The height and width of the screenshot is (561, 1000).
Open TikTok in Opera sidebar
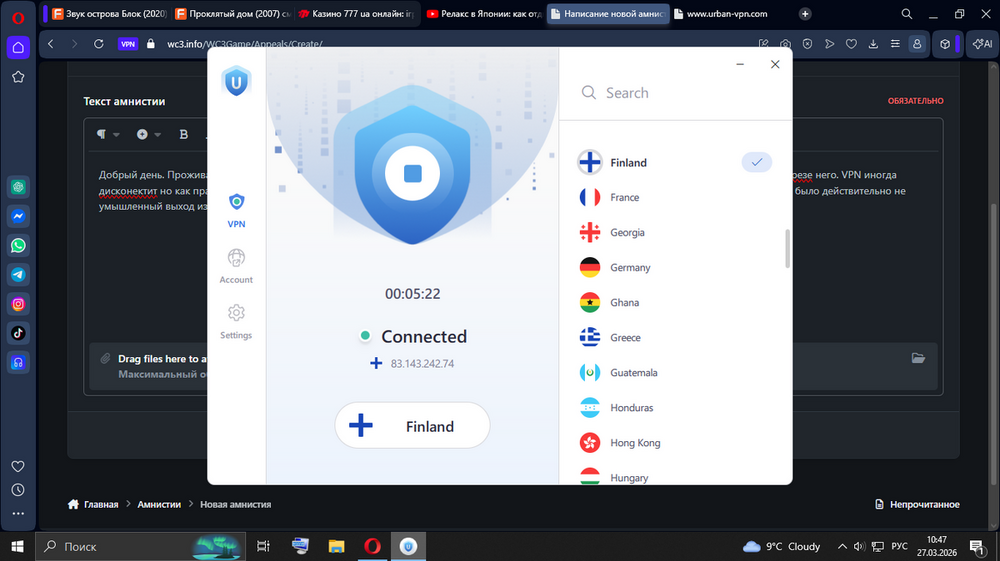click(x=18, y=333)
